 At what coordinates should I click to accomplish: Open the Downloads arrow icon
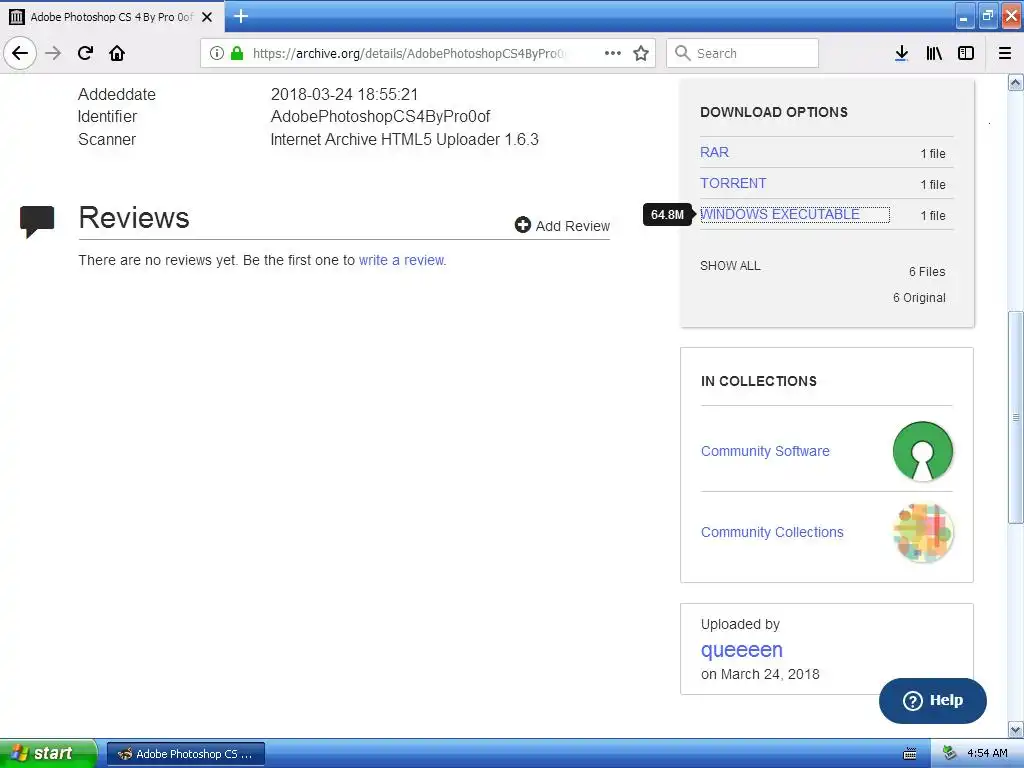click(901, 53)
